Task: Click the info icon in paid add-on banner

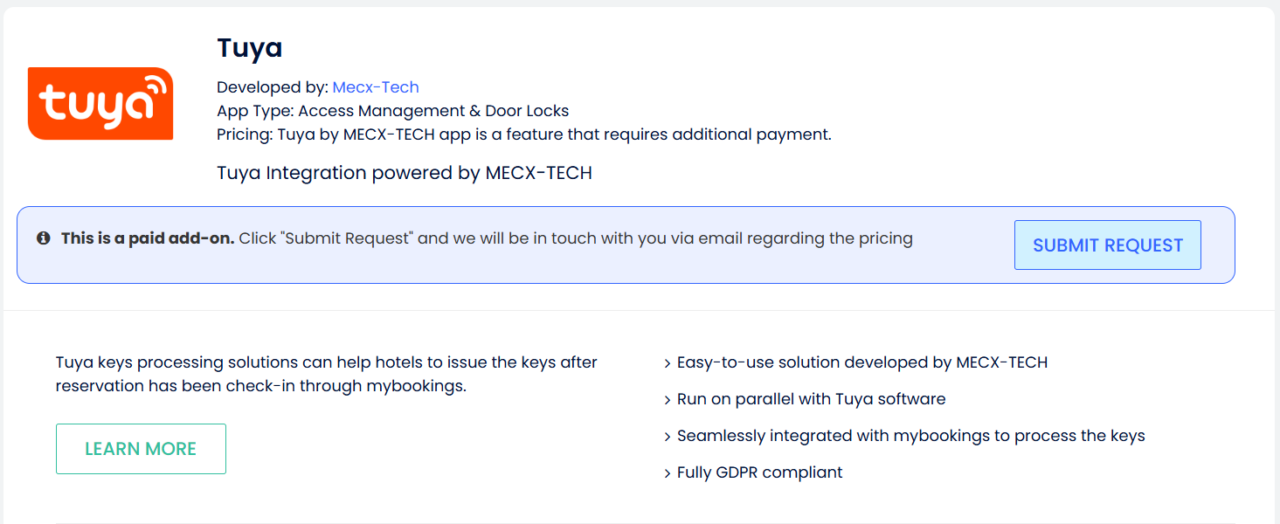Action: coord(44,239)
